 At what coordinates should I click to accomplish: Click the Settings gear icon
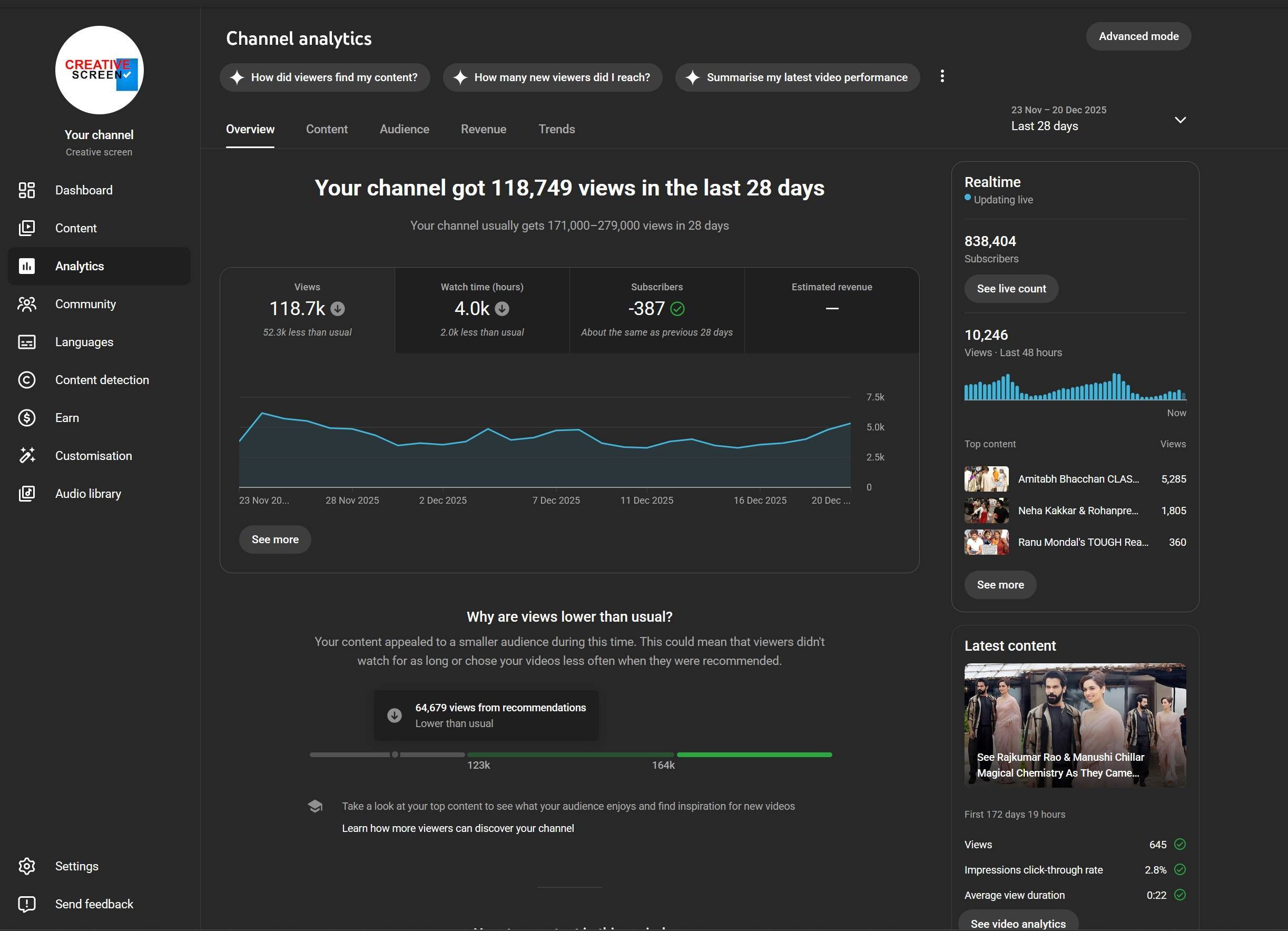[x=27, y=866]
